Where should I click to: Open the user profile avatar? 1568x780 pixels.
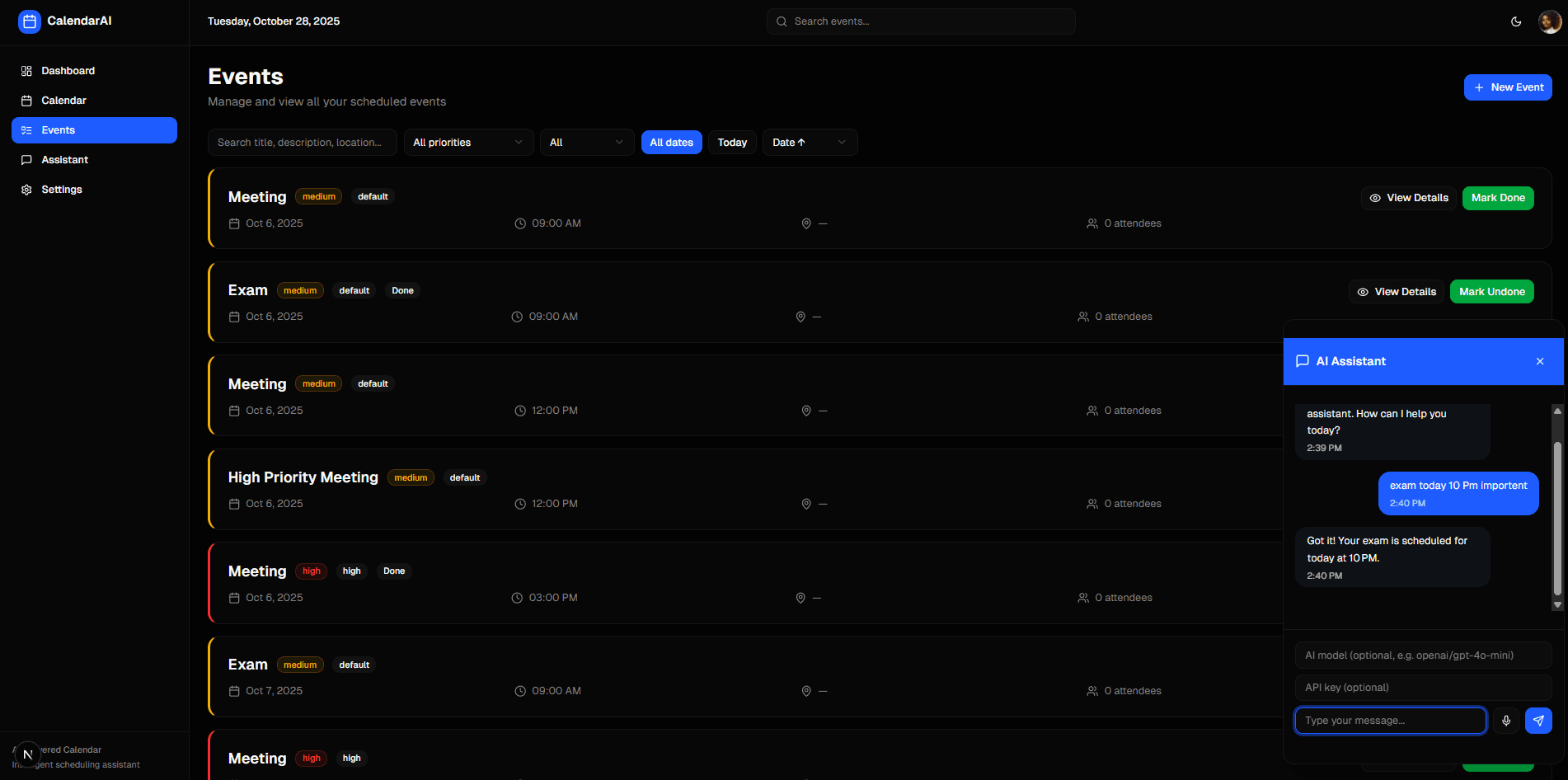pos(1549,21)
